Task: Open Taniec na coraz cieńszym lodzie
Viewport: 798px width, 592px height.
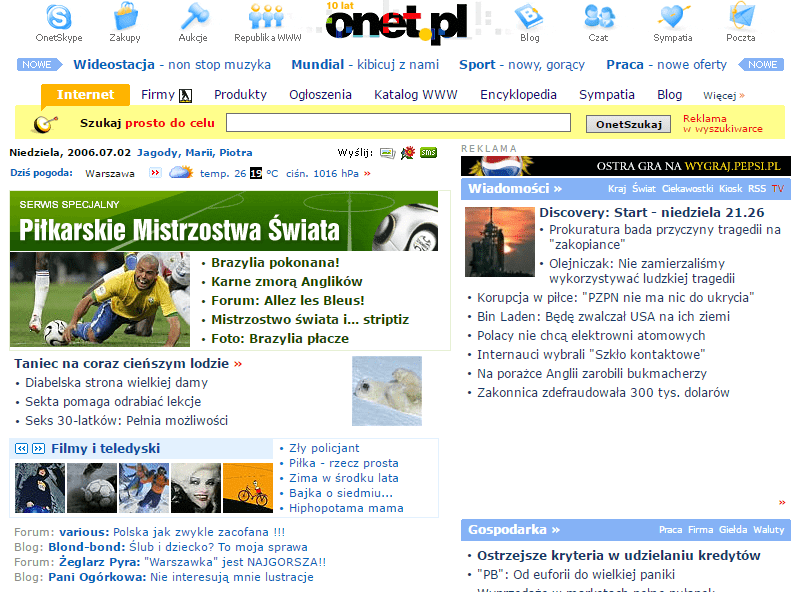Action: (122, 363)
